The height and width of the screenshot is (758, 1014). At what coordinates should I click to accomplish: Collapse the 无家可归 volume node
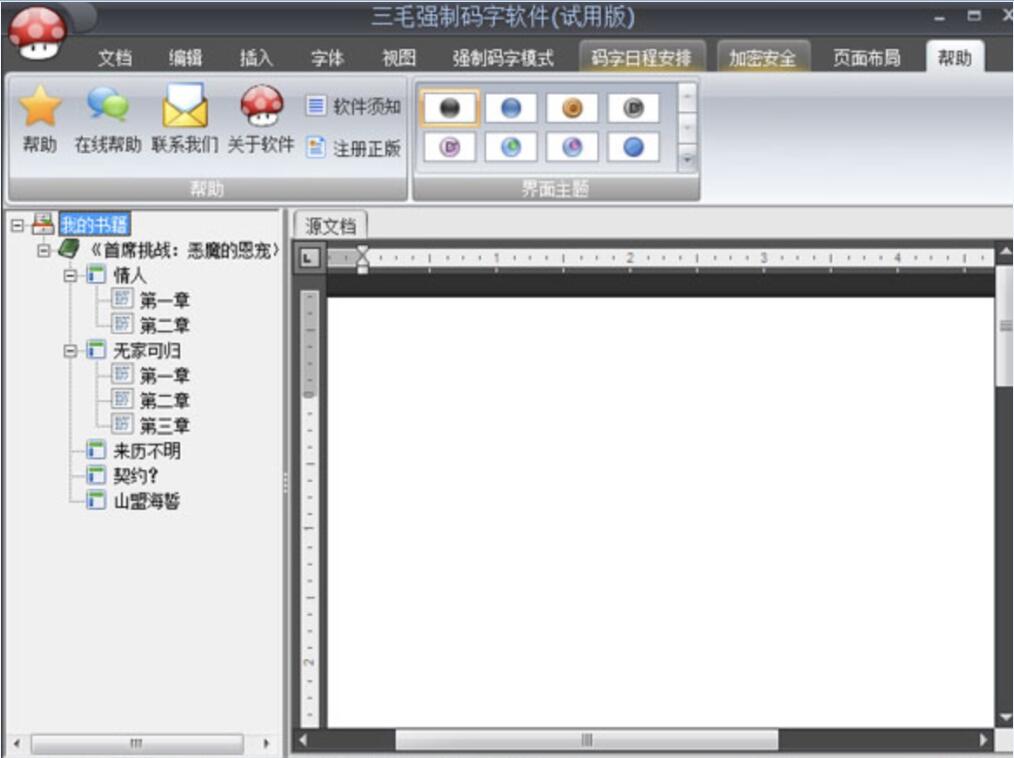pos(71,351)
